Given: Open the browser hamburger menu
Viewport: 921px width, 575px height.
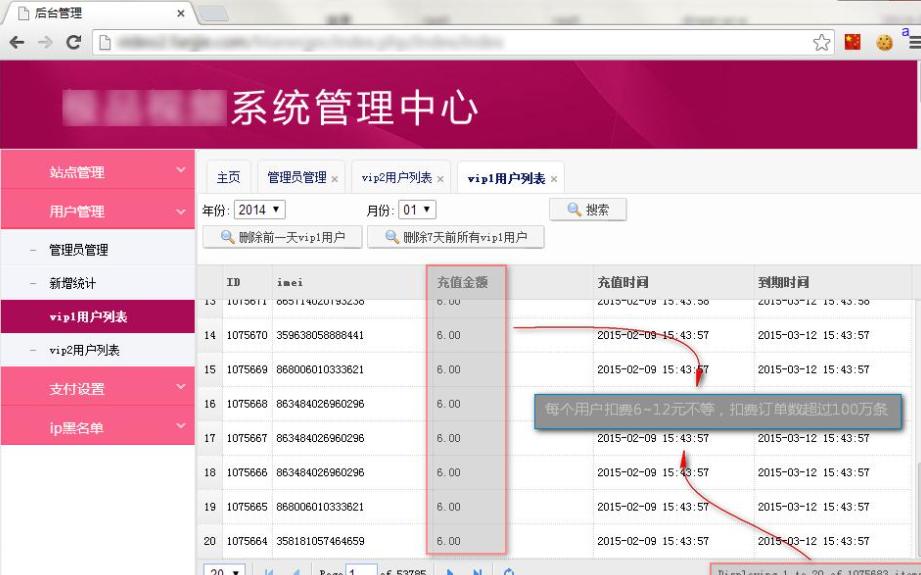Looking at the screenshot, I should 915,42.
